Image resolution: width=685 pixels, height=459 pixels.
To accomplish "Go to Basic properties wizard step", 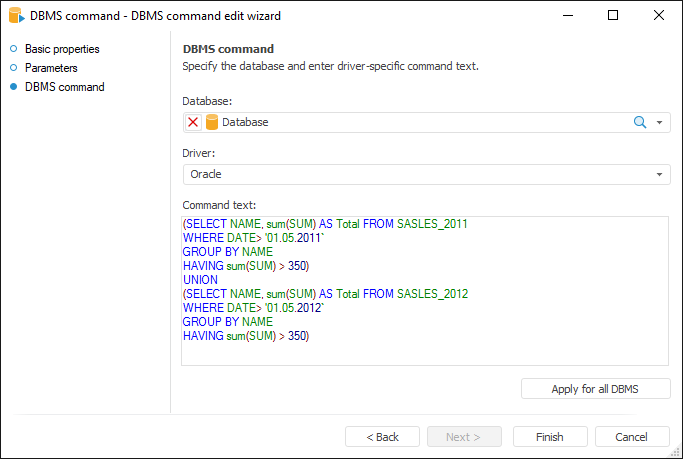I will pos(62,49).
